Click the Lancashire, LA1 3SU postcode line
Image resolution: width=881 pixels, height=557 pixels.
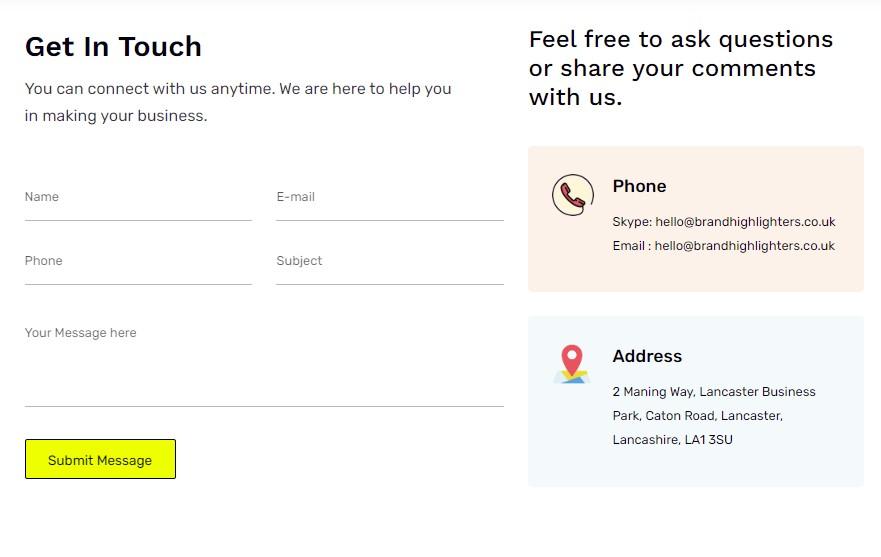672,440
